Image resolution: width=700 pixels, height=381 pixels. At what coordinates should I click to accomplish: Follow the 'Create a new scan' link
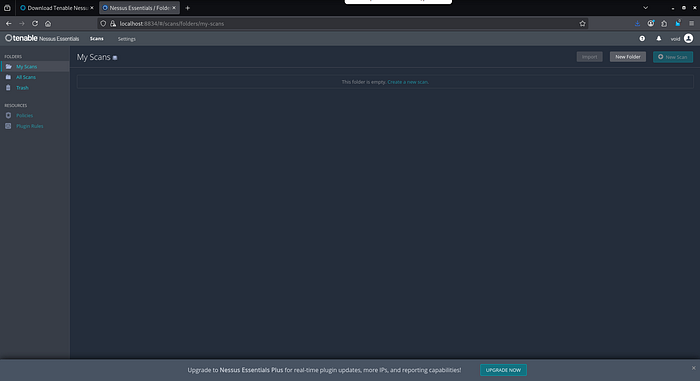point(408,82)
